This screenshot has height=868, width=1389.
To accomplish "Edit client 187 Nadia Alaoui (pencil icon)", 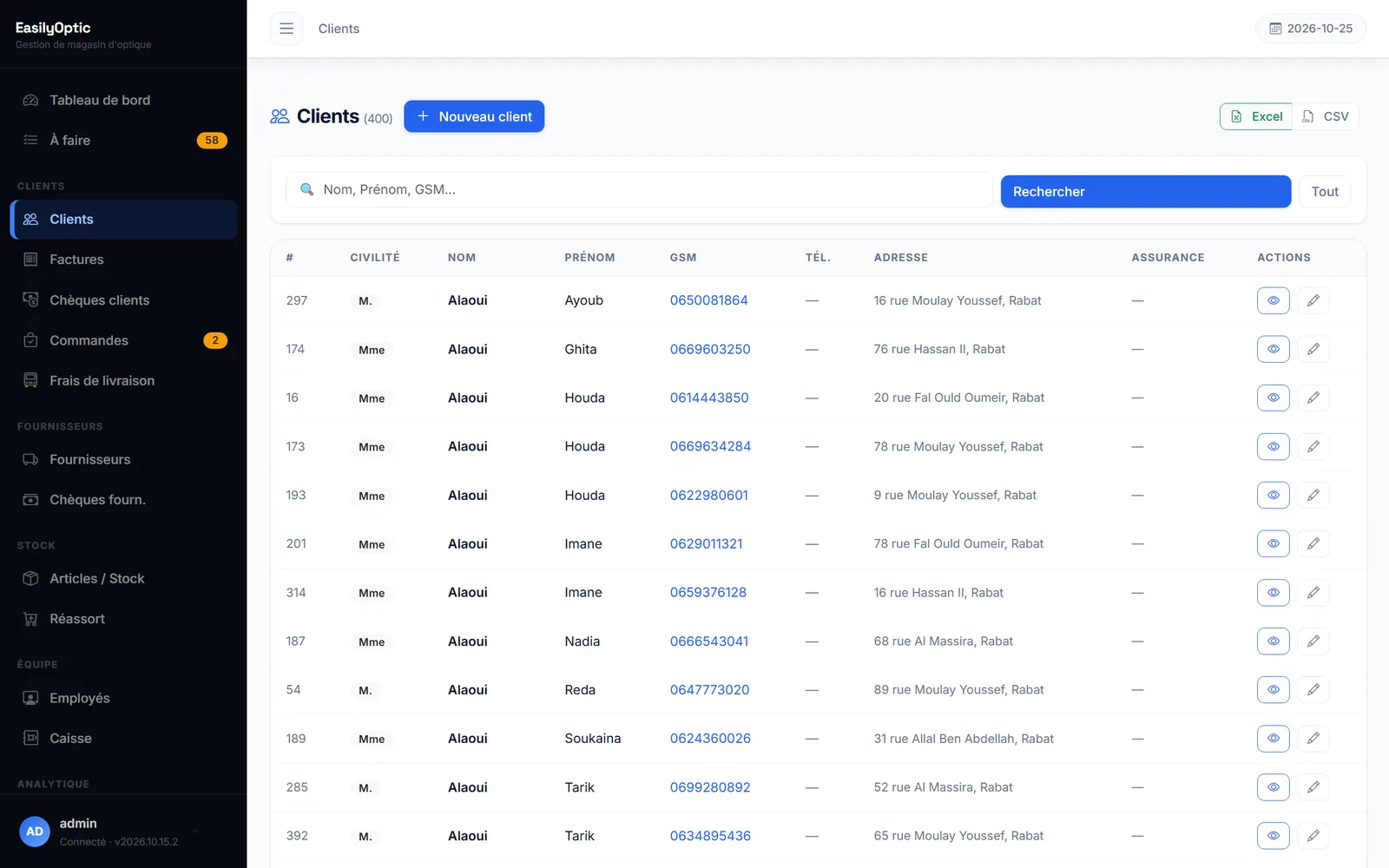I will pos(1313,641).
